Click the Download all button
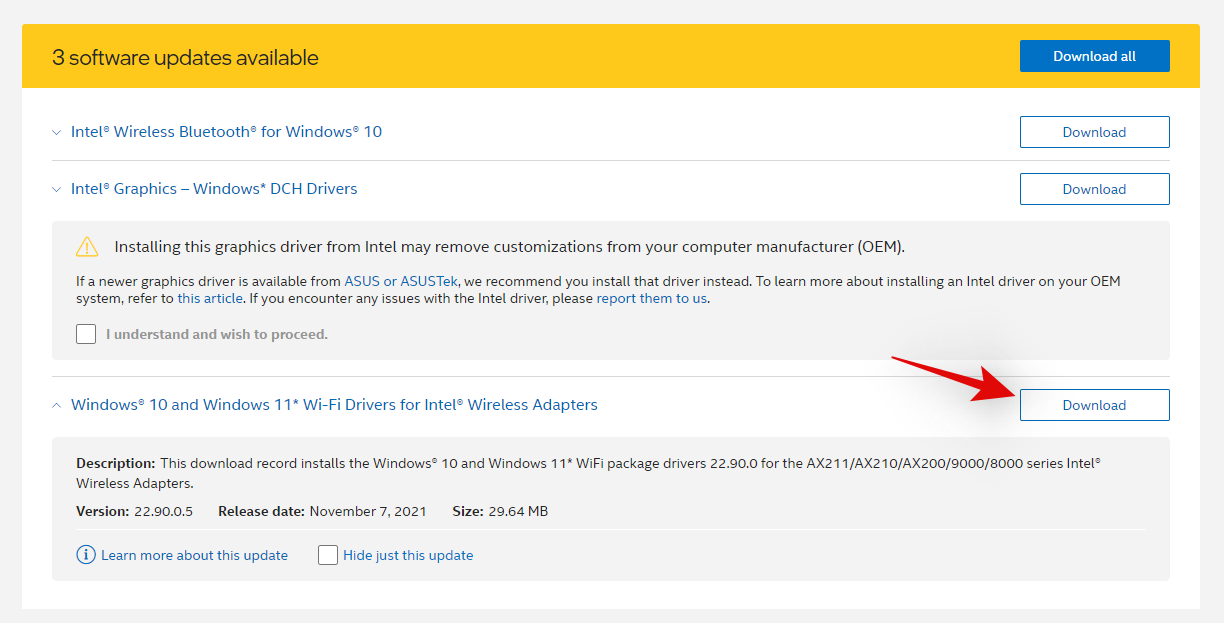1224x623 pixels. [x=1094, y=56]
